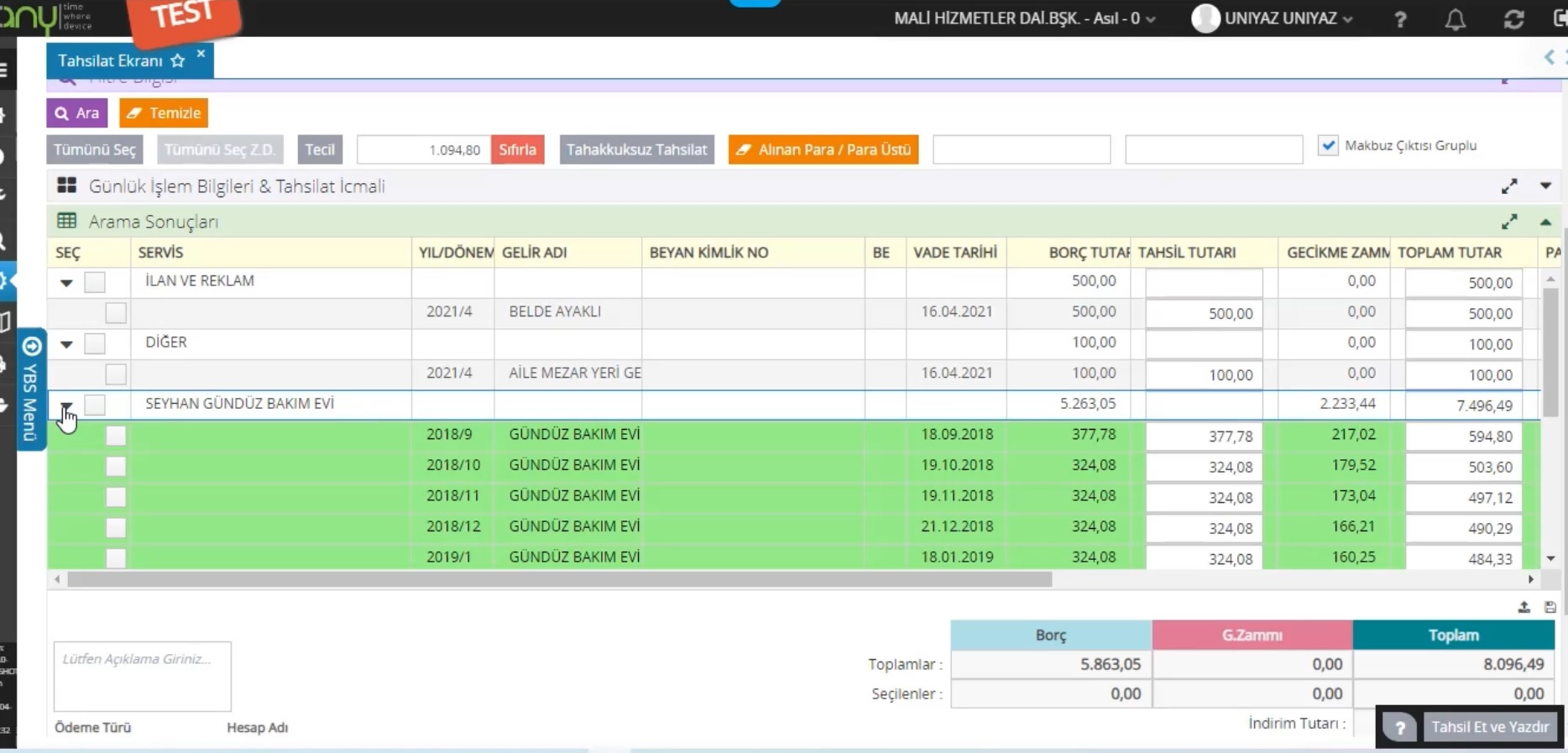Expand the Günlük İşlem Bilgileri section arrow
This screenshot has width=1568, height=753.
coord(1545,186)
